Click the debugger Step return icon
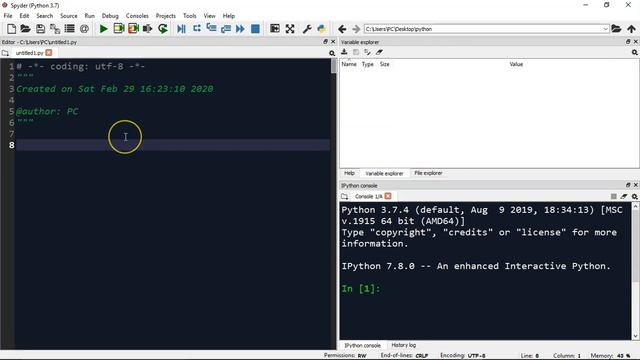640x360 pixels. tap(226, 29)
